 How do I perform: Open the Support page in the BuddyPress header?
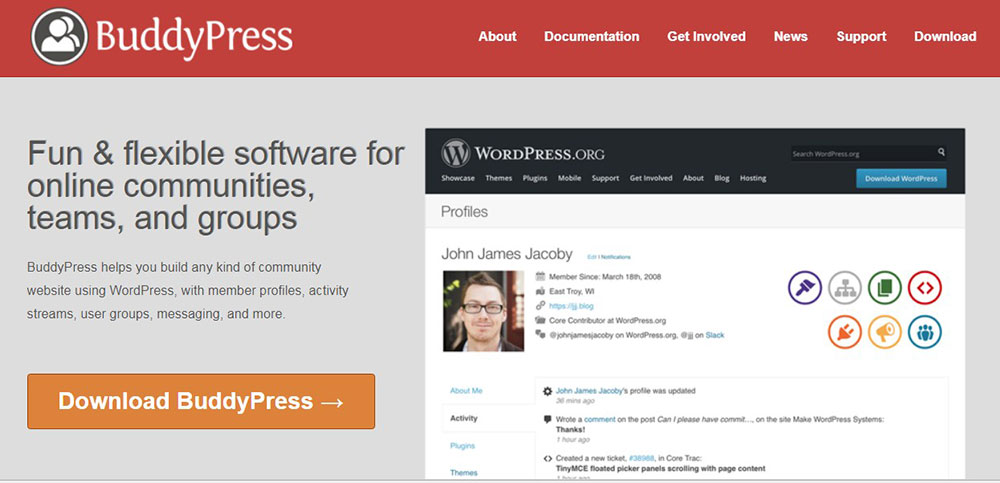point(861,36)
